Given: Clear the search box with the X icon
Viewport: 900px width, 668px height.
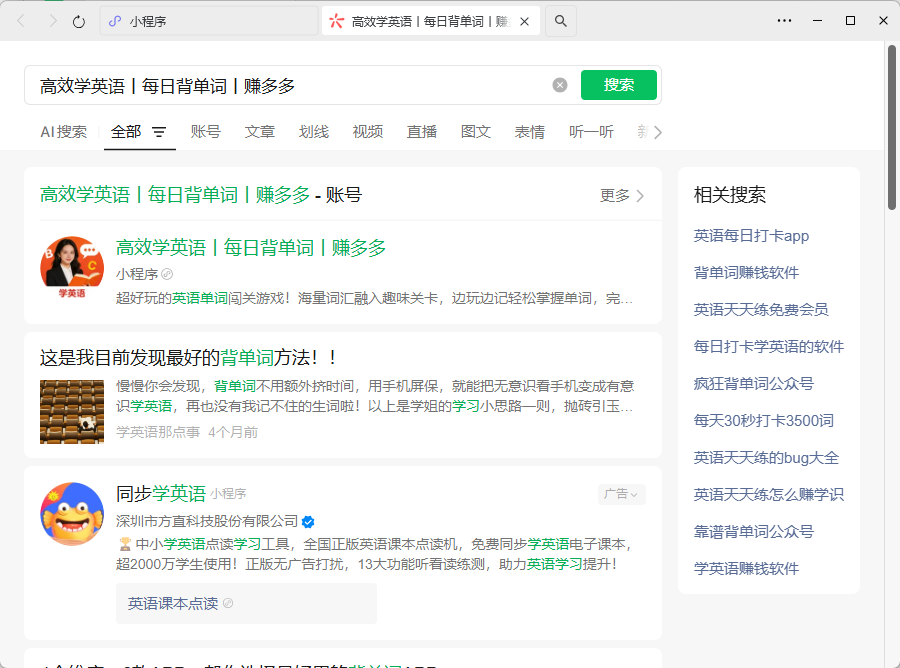Looking at the screenshot, I should coord(560,86).
